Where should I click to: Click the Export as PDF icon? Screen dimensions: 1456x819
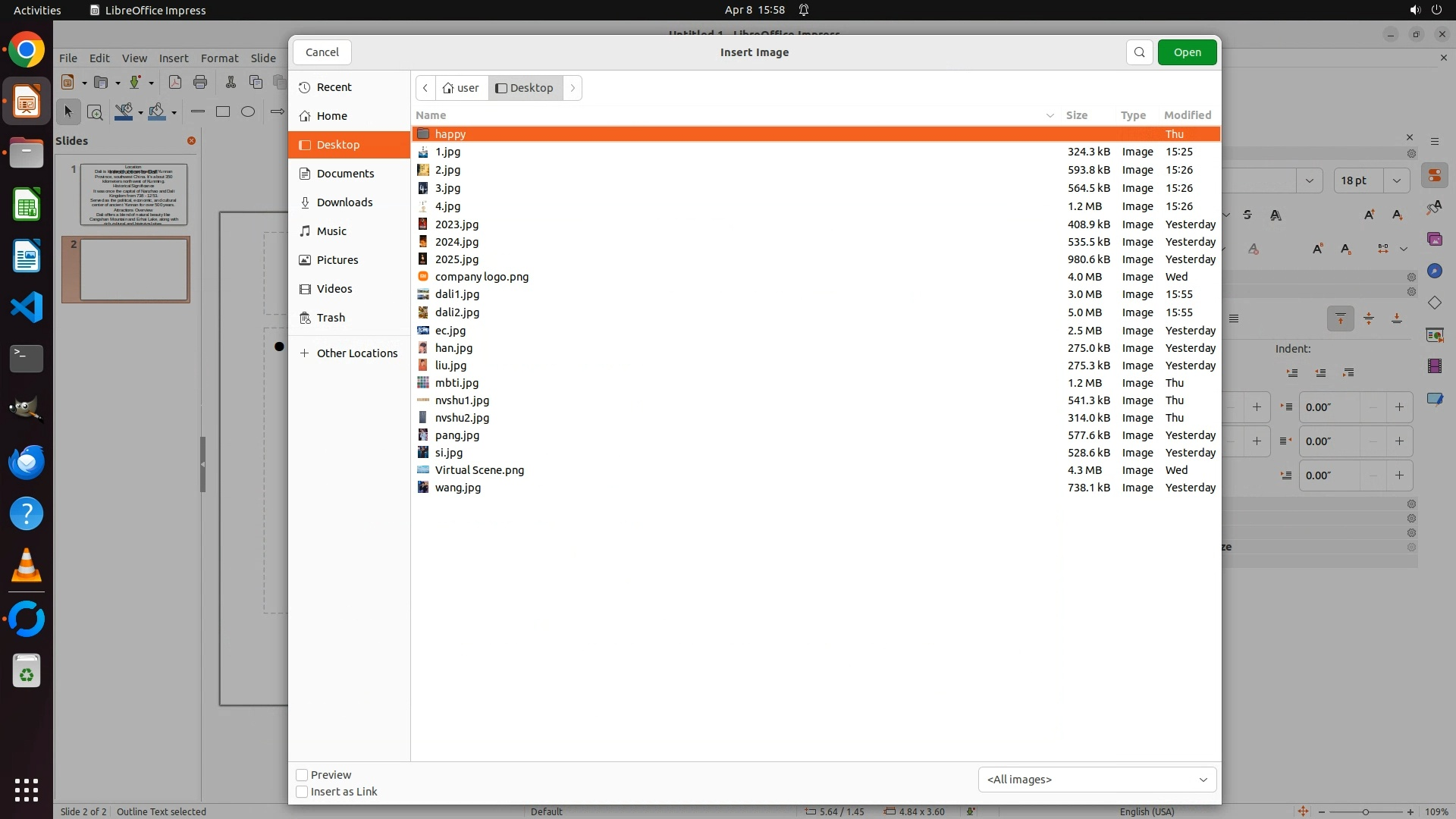tap(174, 82)
